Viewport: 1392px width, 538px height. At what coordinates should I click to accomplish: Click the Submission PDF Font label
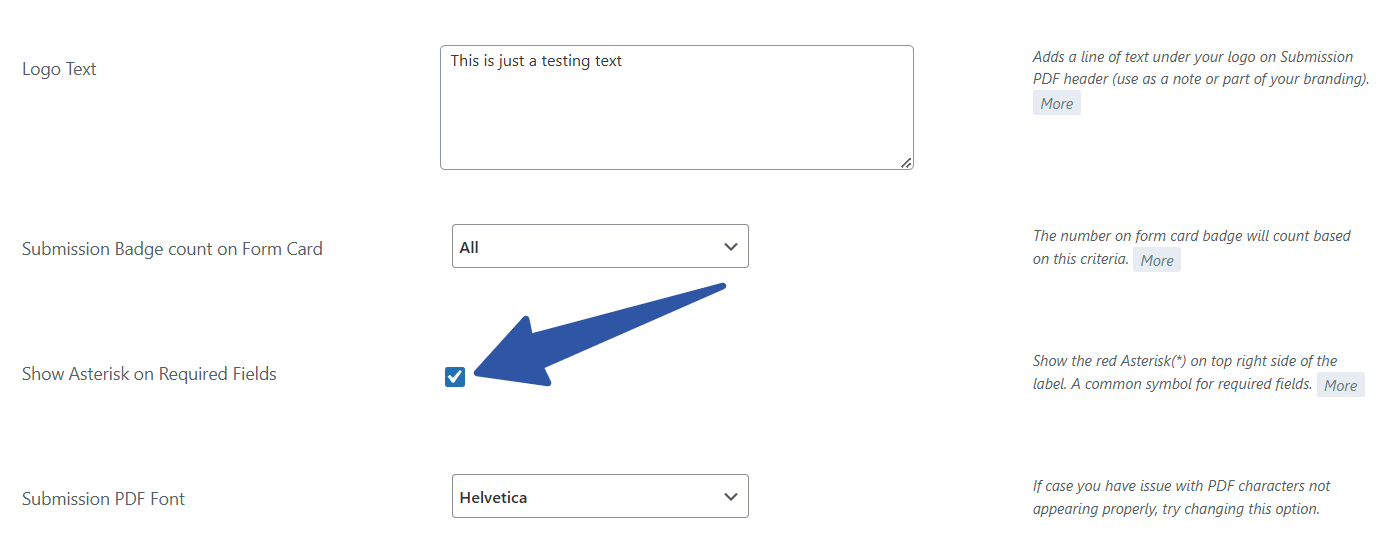pos(103,499)
